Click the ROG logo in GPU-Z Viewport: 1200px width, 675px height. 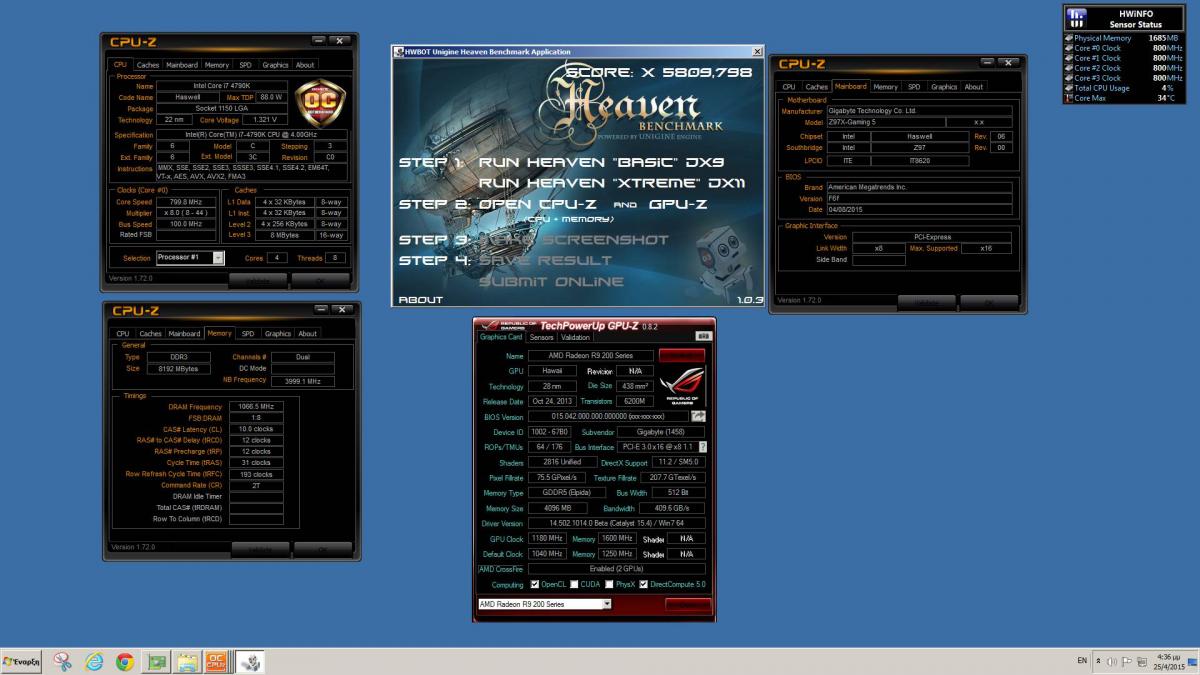(681, 384)
